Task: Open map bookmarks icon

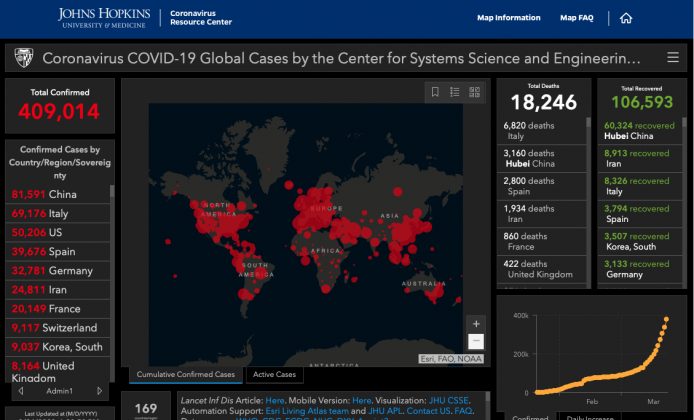Action: click(x=435, y=92)
